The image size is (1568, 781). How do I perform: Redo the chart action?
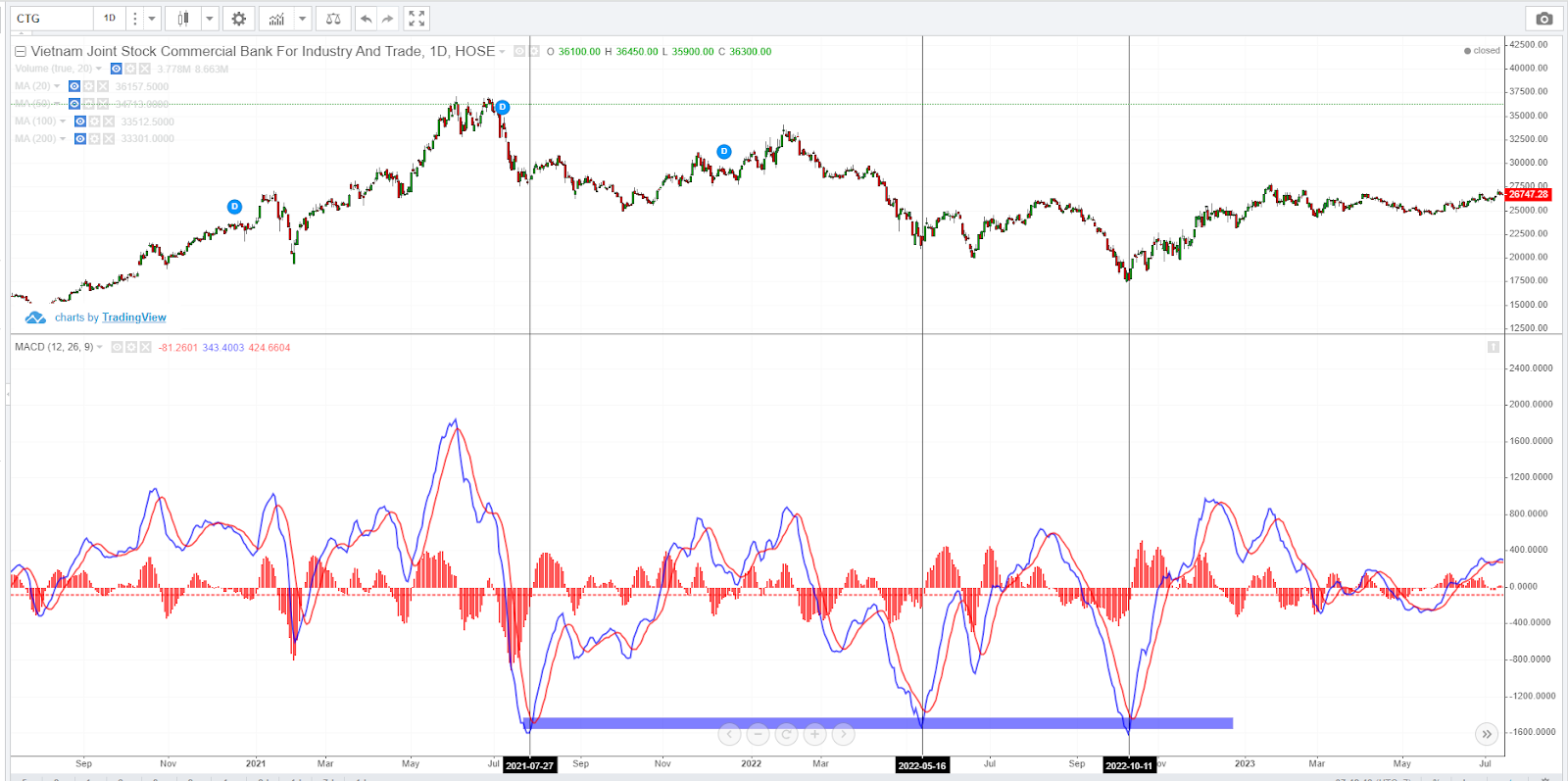388,19
